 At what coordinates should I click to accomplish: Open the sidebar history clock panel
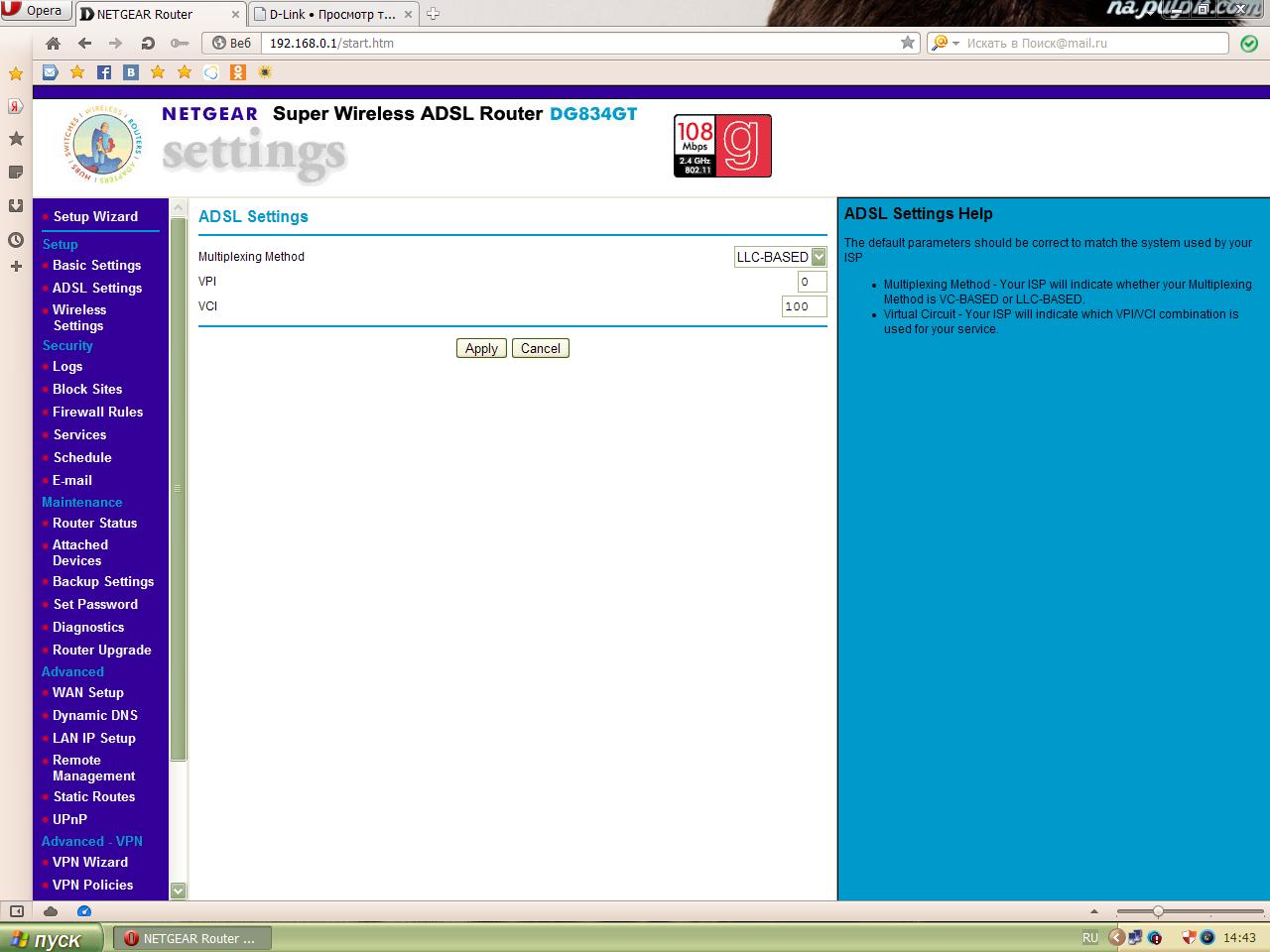[x=16, y=239]
